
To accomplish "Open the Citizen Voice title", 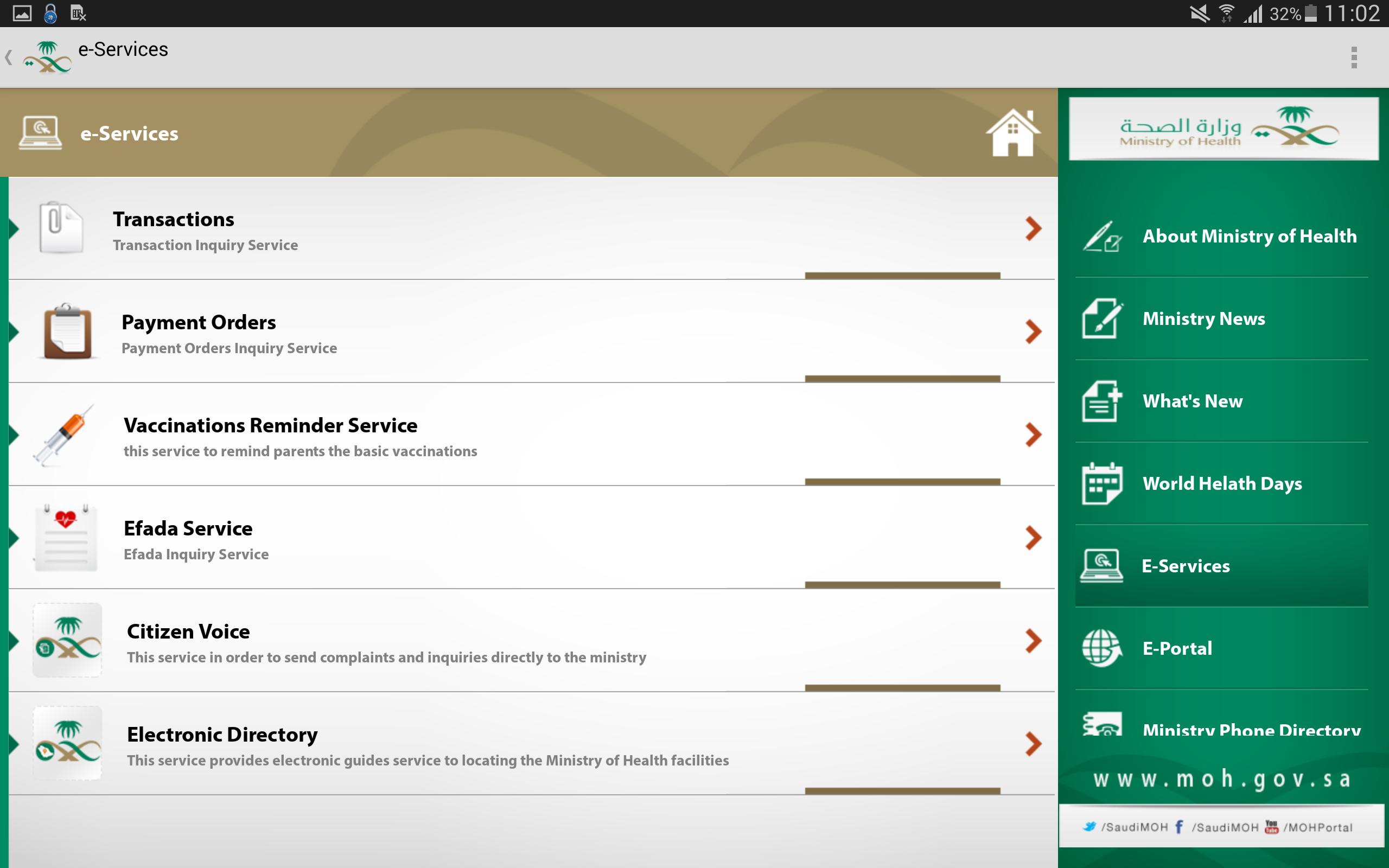I will [188, 631].
